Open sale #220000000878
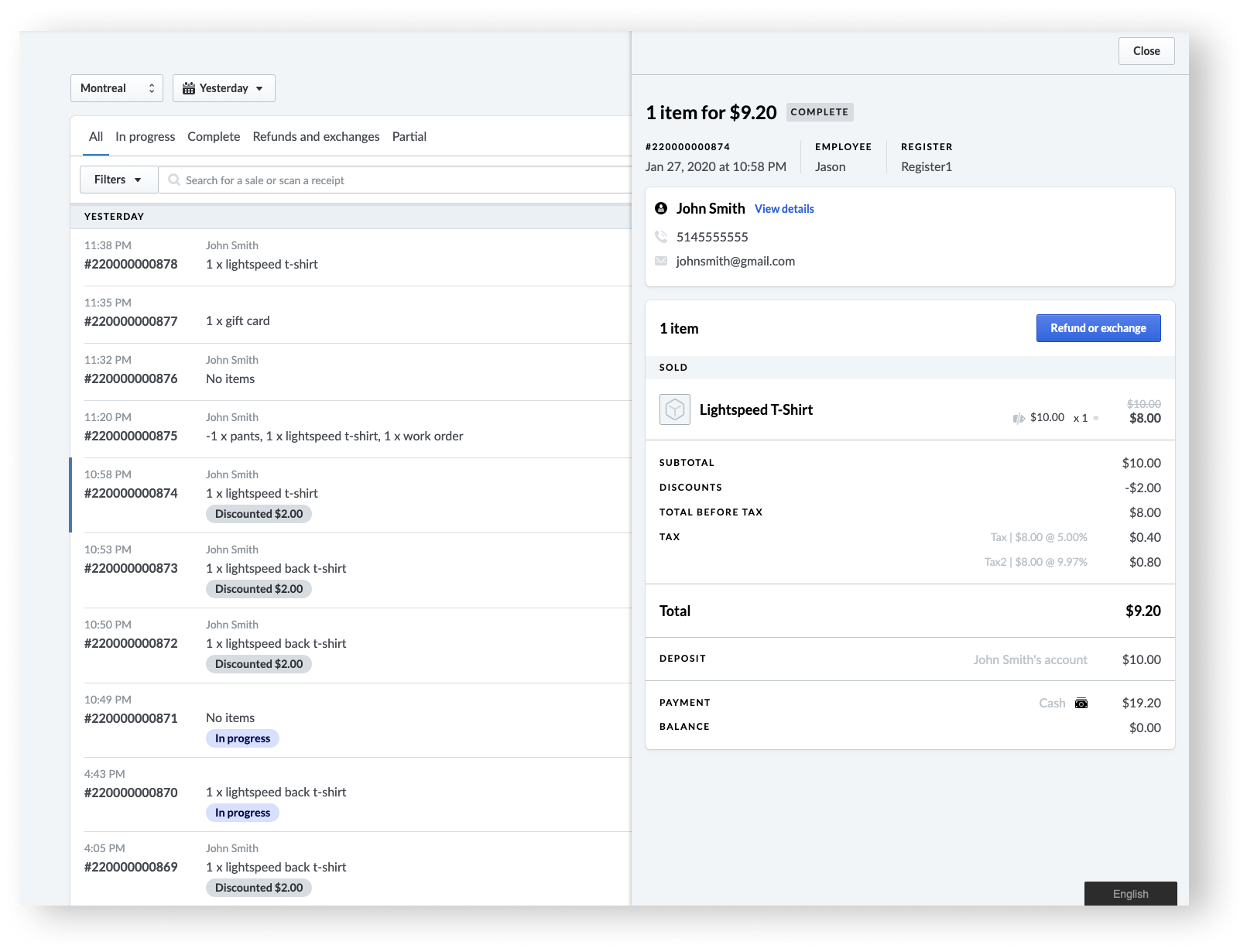This screenshot has height=952, width=1247. coord(351,257)
